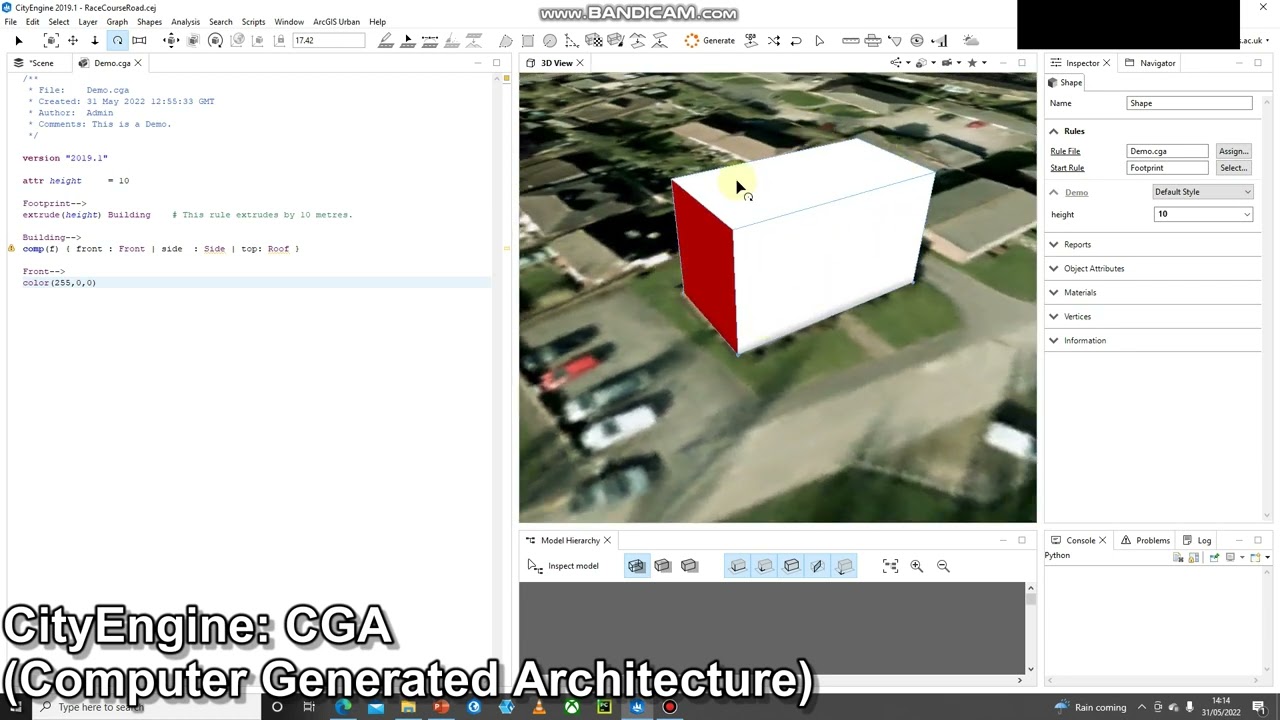Screen dimensions: 1280x720
Task: Zoom in the Model Hierarchy view
Action: click(916, 566)
